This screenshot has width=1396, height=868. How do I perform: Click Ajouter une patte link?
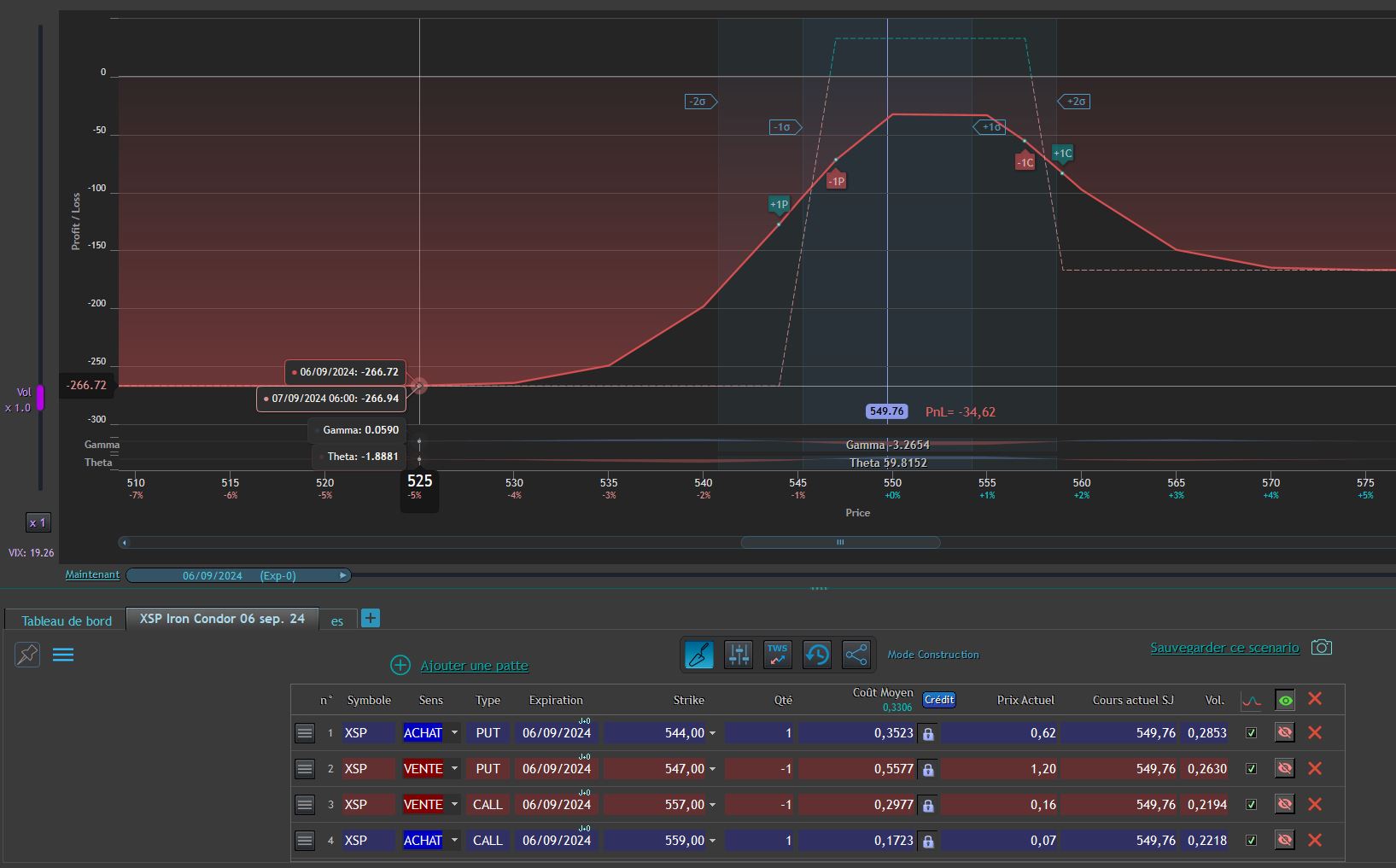click(x=474, y=666)
